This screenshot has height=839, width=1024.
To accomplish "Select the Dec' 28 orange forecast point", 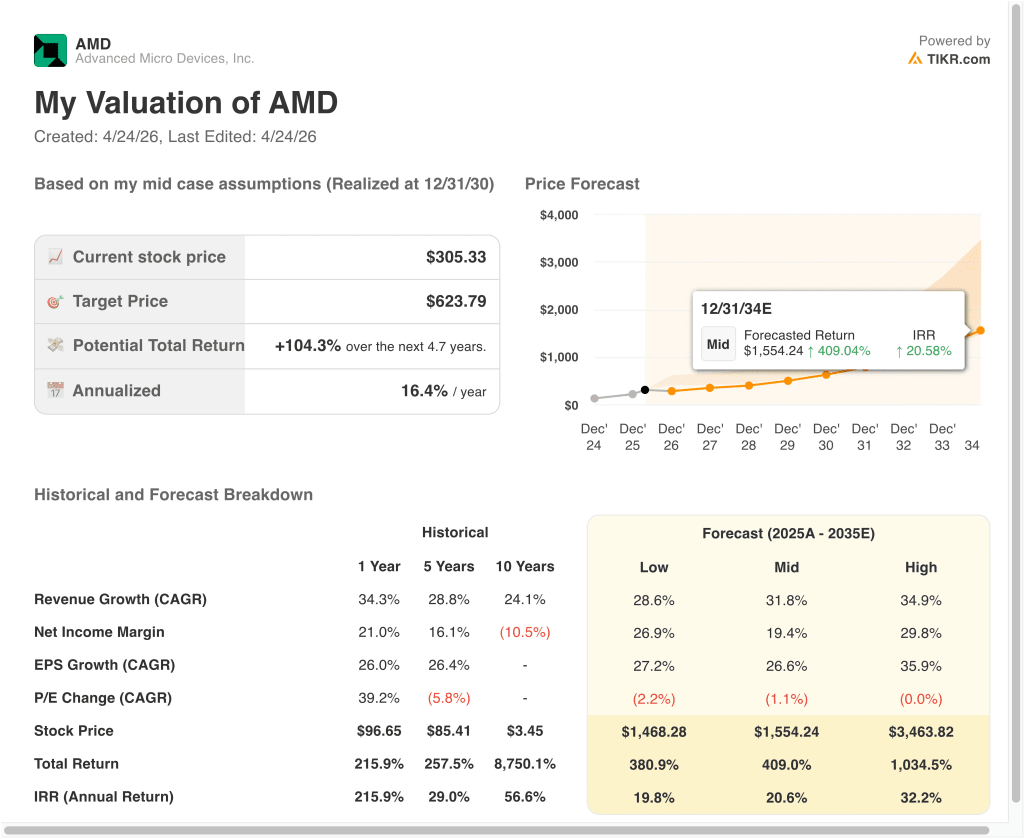I will pos(749,386).
